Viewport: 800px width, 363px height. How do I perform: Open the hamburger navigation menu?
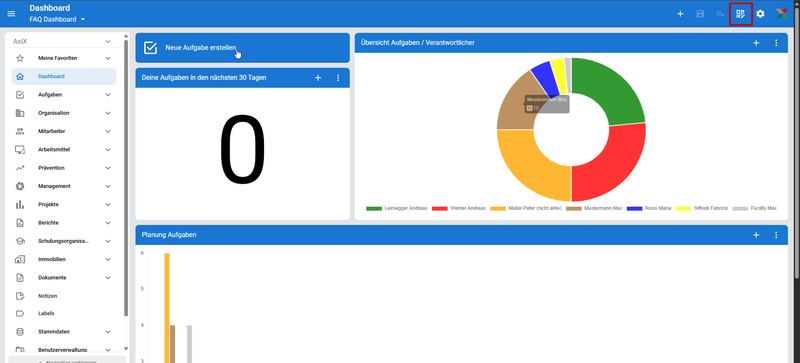(11, 14)
